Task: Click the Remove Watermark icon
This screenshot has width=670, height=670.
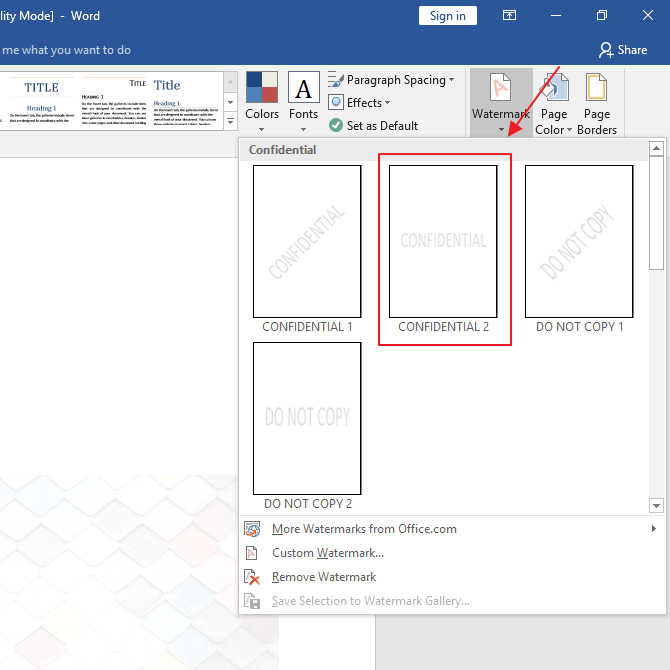Action: pyautogui.click(x=252, y=577)
